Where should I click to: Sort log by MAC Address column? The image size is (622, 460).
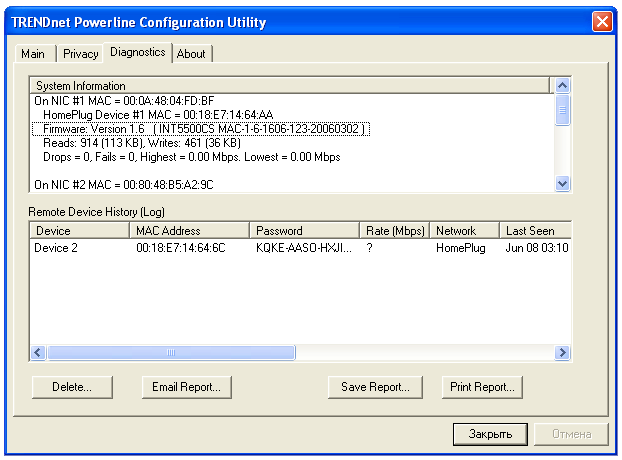pyautogui.click(x=189, y=231)
